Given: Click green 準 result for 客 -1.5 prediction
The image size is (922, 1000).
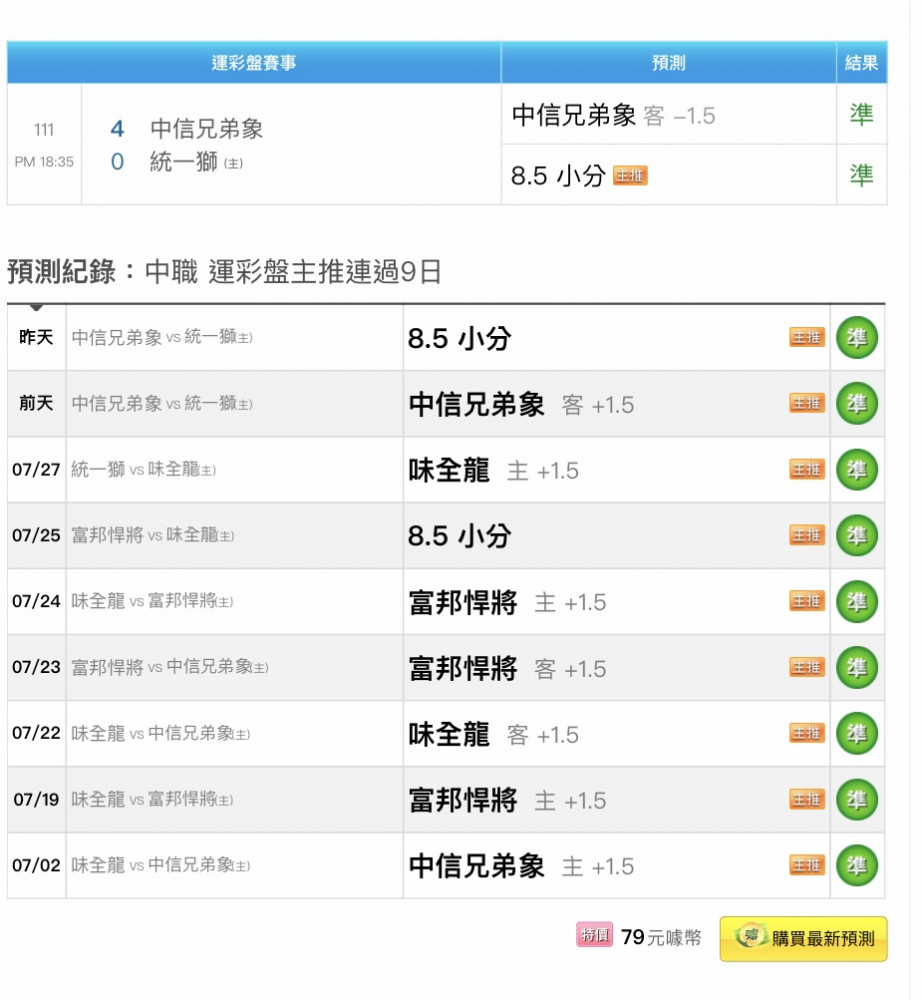Looking at the screenshot, I should (x=861, y=115).
